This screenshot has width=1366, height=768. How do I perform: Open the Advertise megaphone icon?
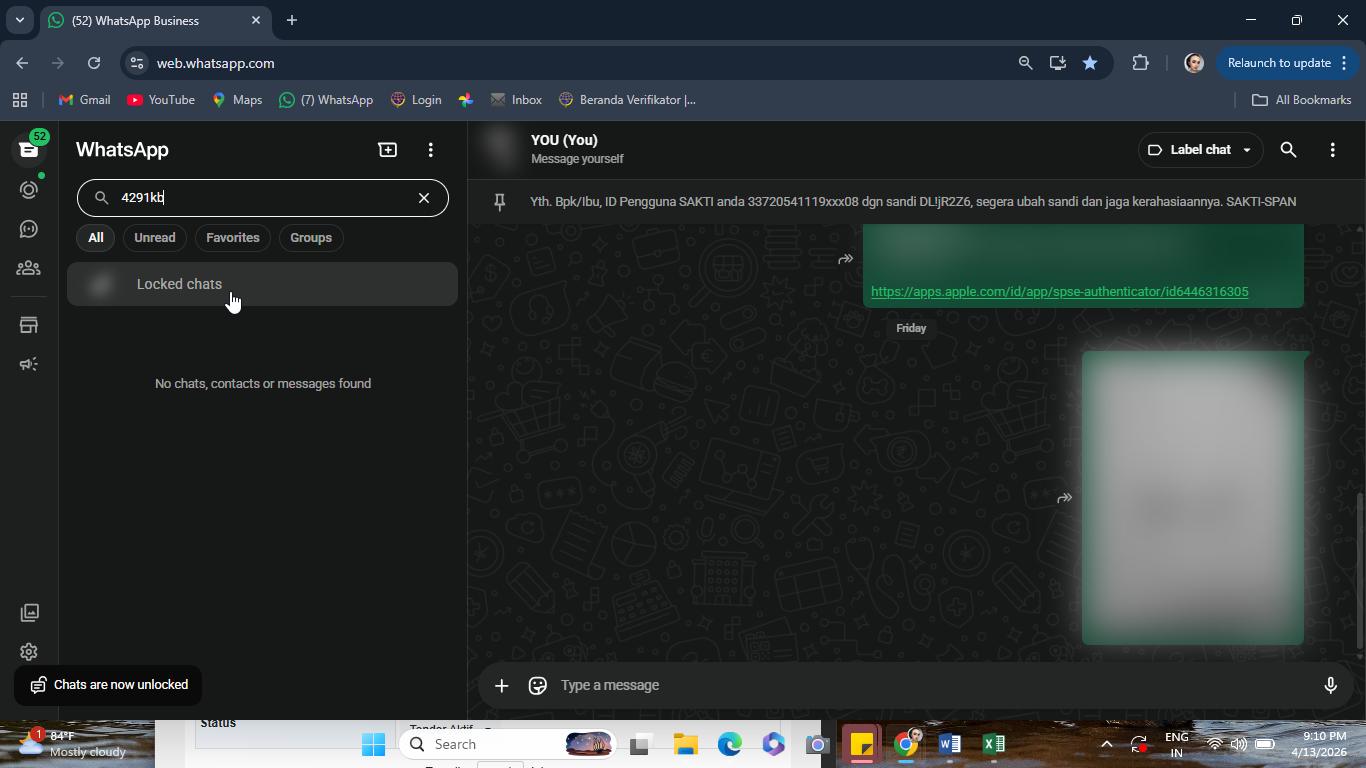(x=29, y=364)
